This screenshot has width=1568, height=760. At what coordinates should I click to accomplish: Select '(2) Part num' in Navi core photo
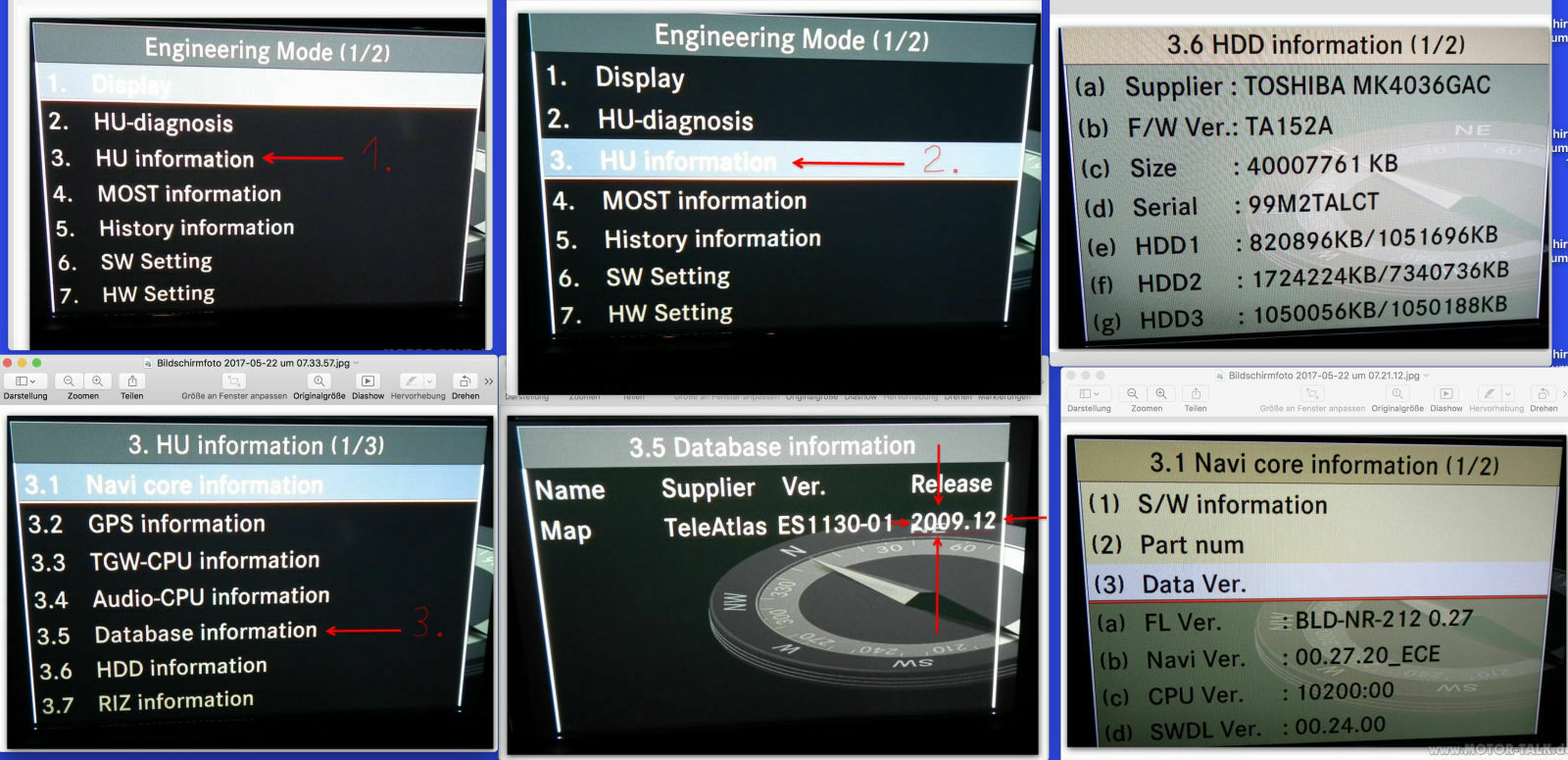[1167, 544]
